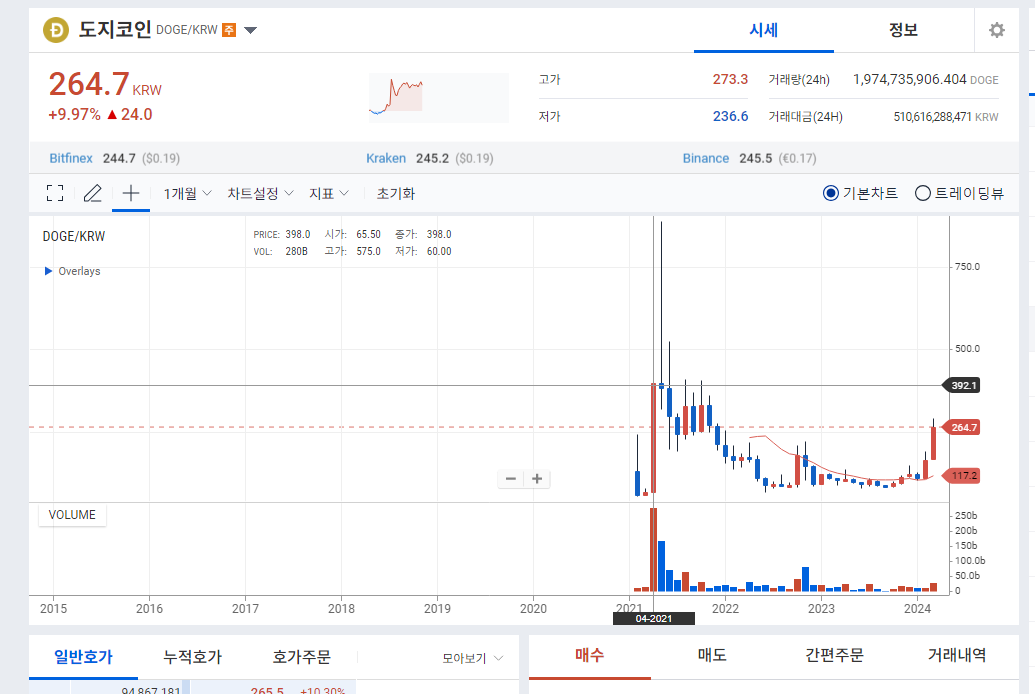Click the 117.2 moving average tag
The width and height of the screenshot is (1035, 694).
pyautogui.click(x=963, y=475)
